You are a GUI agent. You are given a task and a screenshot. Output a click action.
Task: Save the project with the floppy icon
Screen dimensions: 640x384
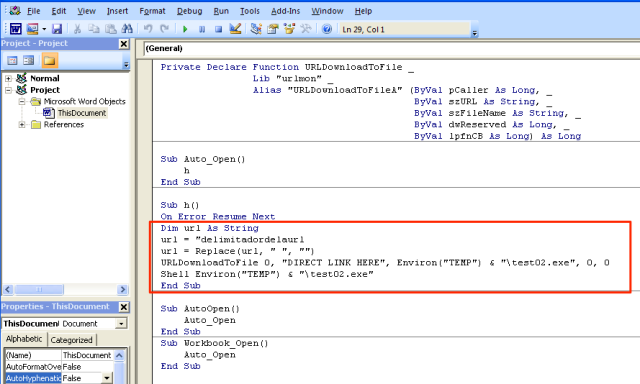click(57, 29)
